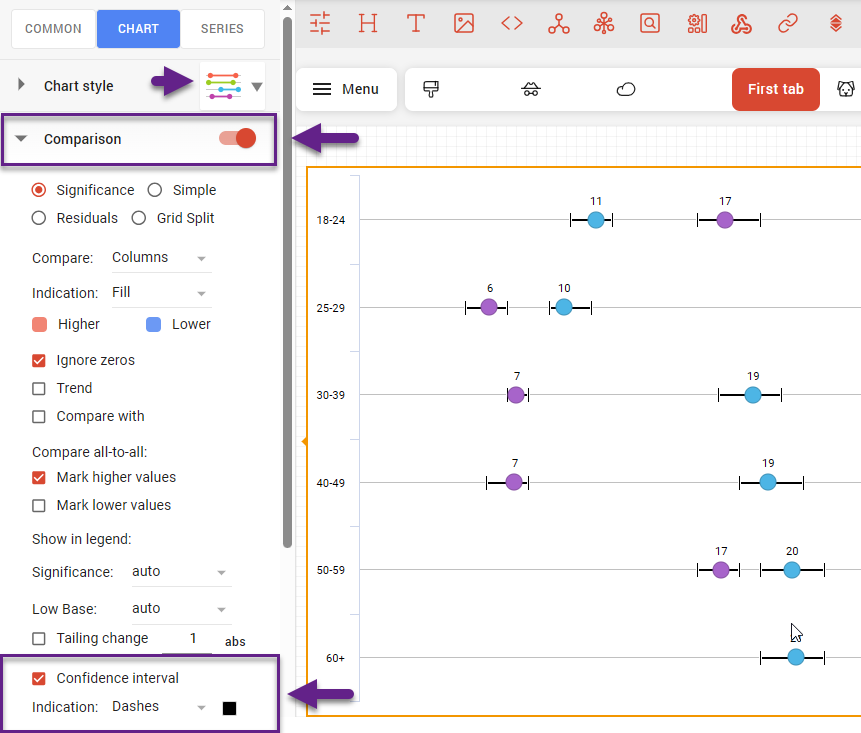Viewport: 861px width, 733px height.
Task: Toggle the Comparison switch off
Action: point(238,139)
